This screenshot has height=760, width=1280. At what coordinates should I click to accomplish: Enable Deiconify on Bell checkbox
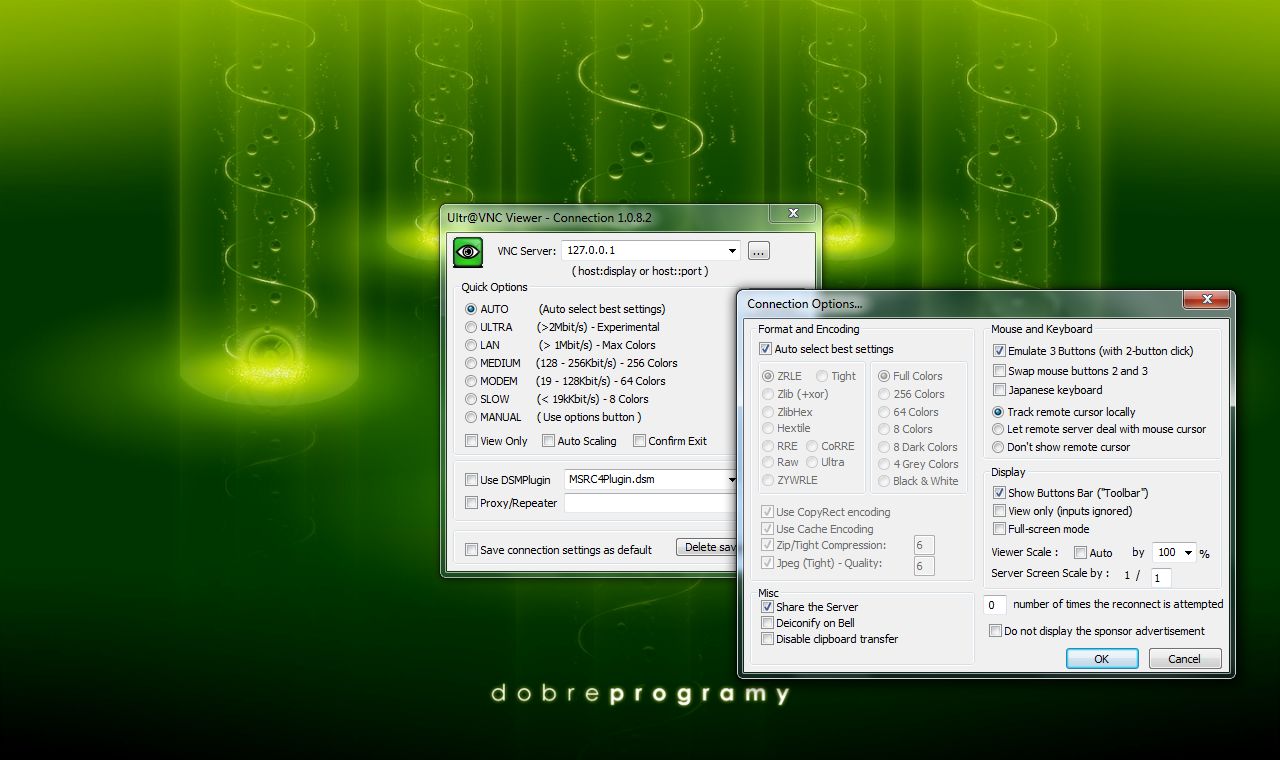pyautogui.click(x=767, y=623)
